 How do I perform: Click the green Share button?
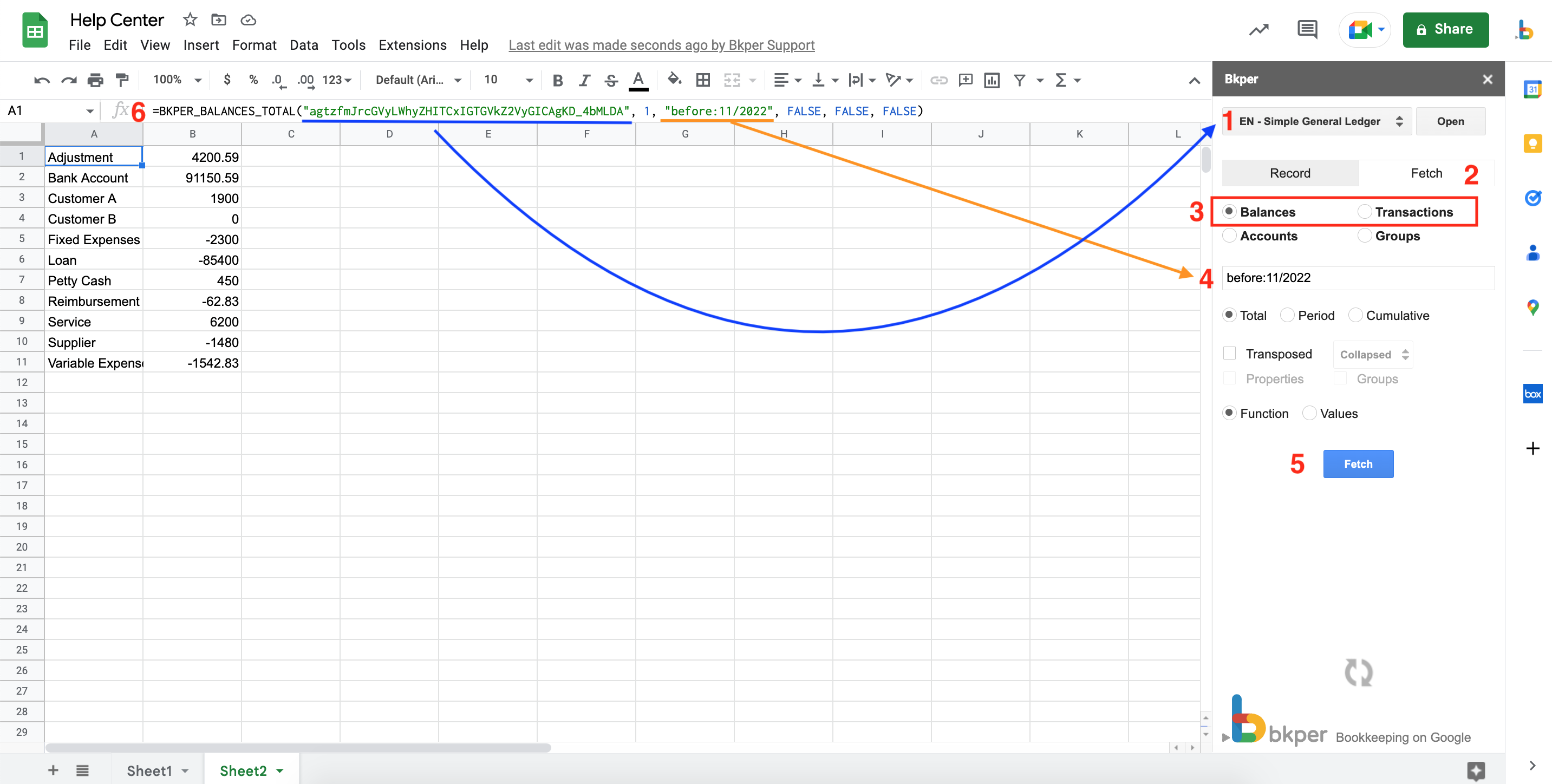1445,29
